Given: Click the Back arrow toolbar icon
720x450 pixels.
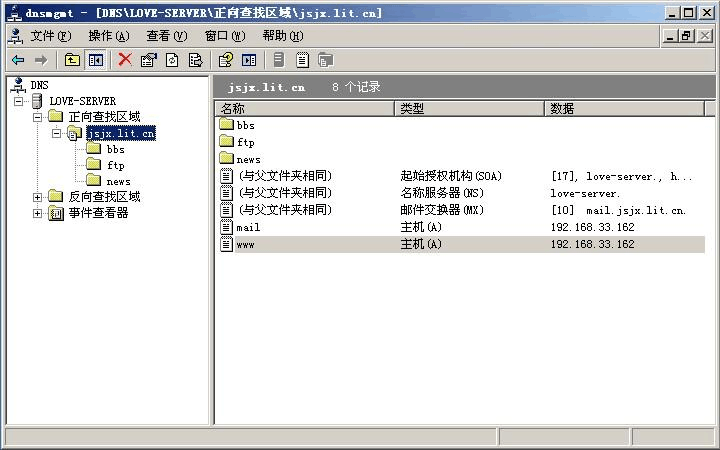Looking at the screenshot, I should (18, 60).
